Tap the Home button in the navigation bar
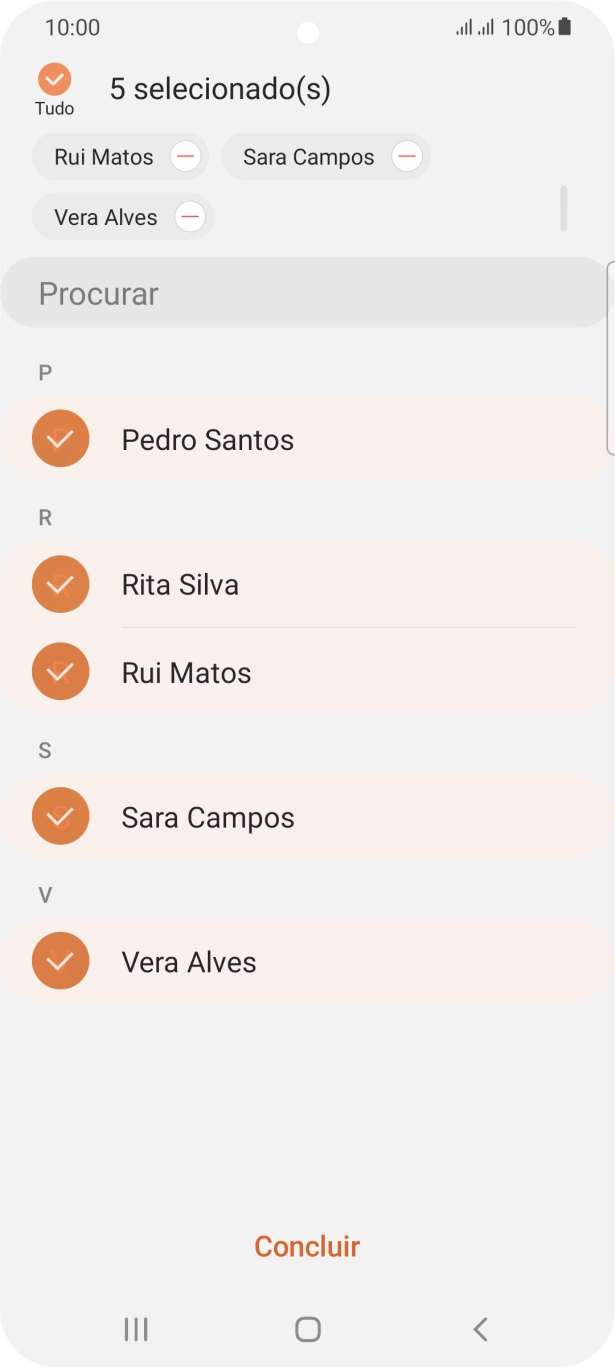Image resolution: width=615 pixels, height=1367 pixels. coord(307,1329)
